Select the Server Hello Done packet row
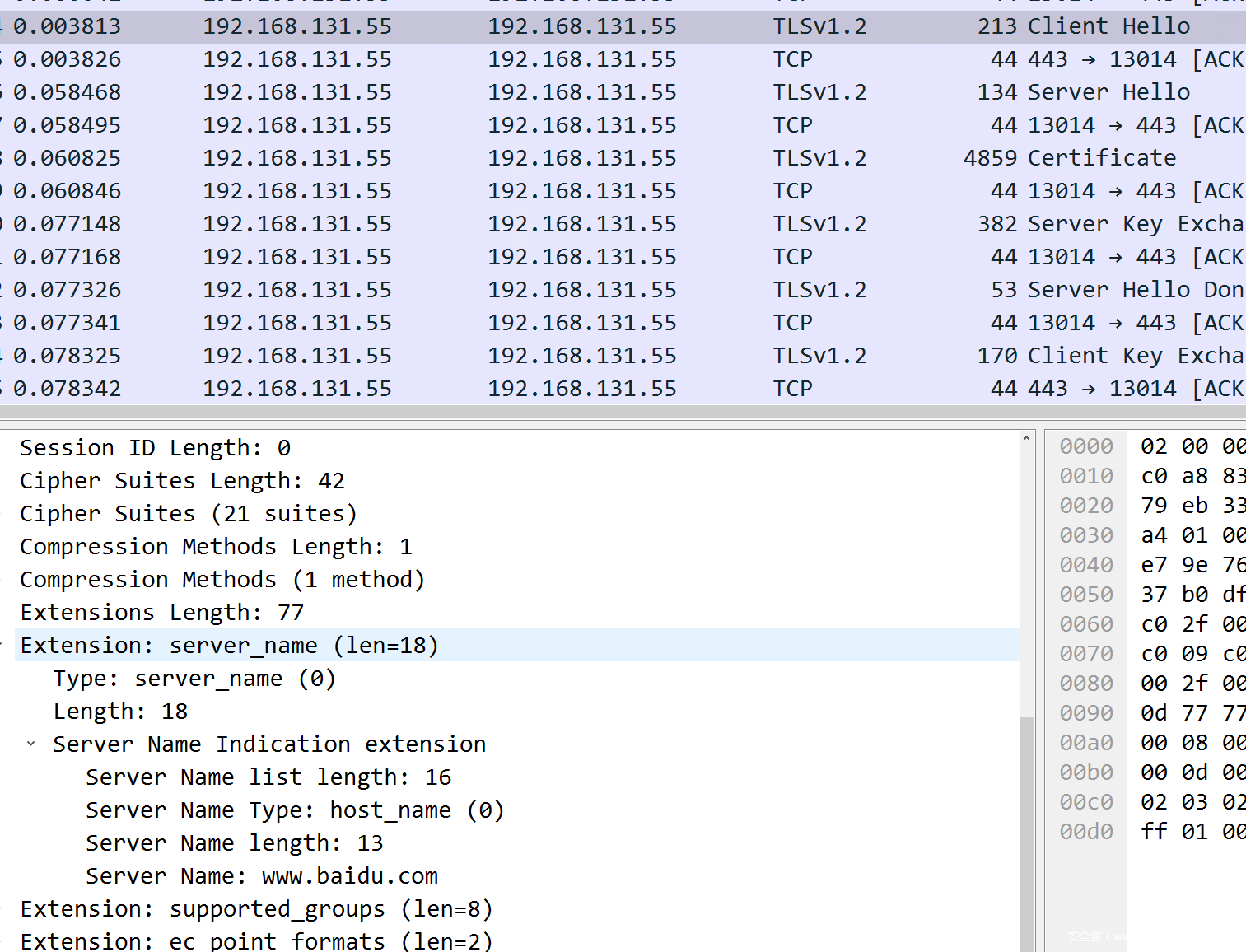Viewport: 1246px width, 952px height. click(x=576, y=290)
